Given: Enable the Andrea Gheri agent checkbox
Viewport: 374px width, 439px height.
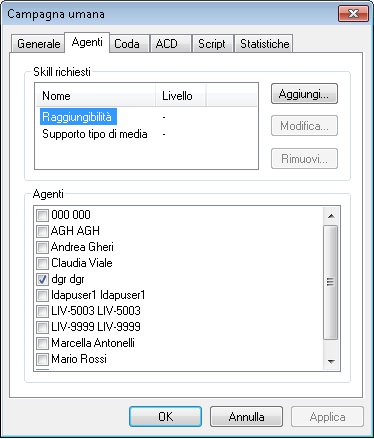Looking at the screenshot, I should (x=42, y=247).
